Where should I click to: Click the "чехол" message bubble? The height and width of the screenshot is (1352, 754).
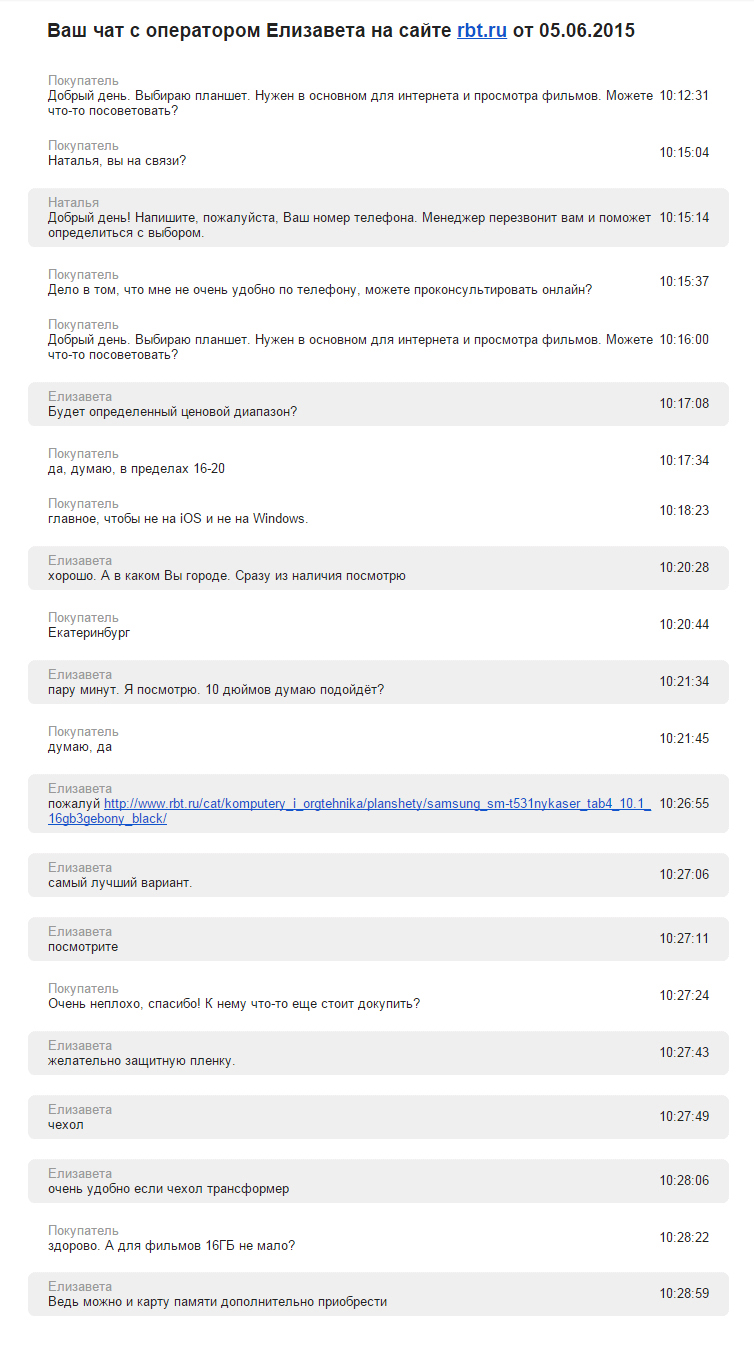378,1117
